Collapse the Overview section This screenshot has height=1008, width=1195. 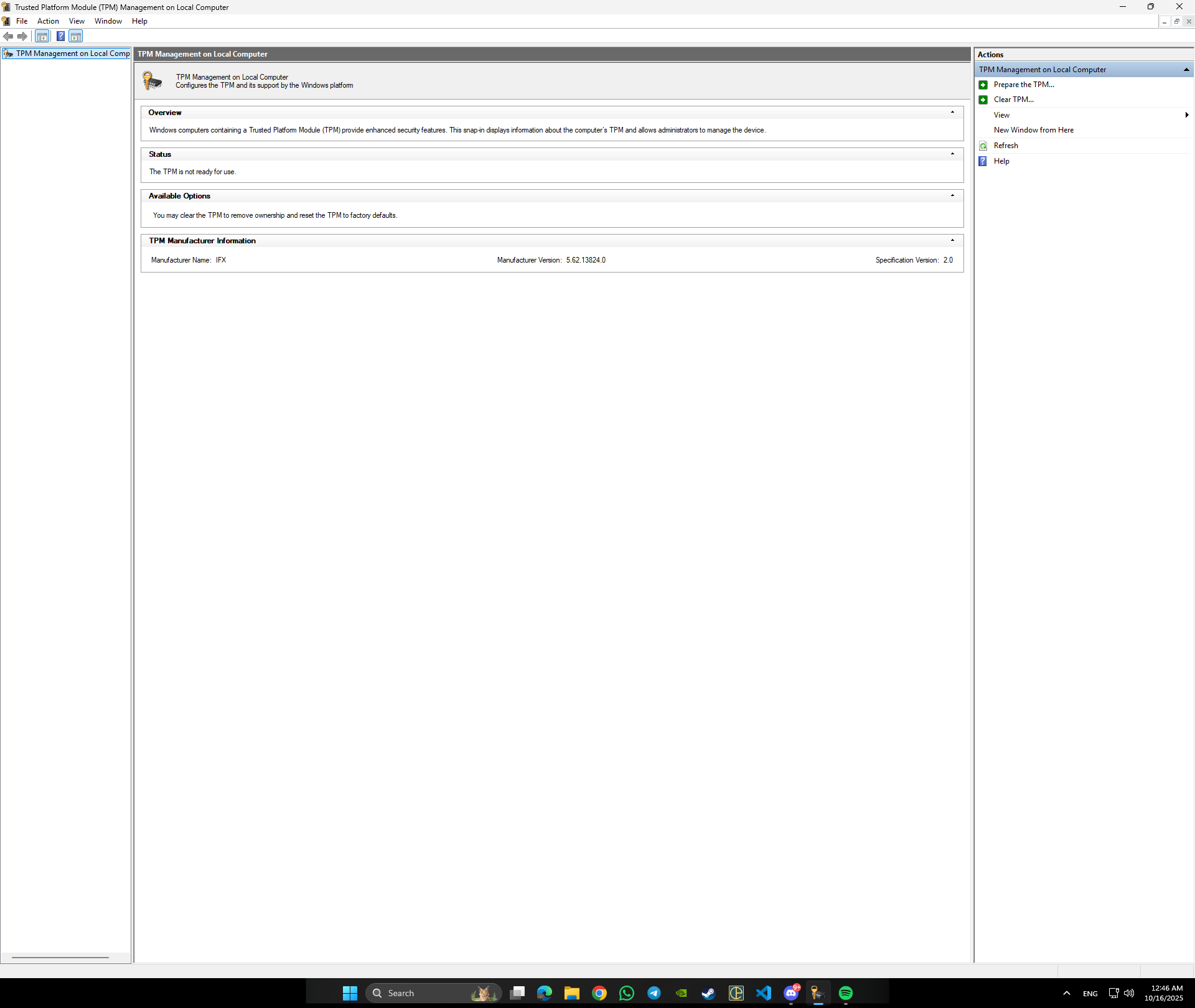click(x=952, y=113)
